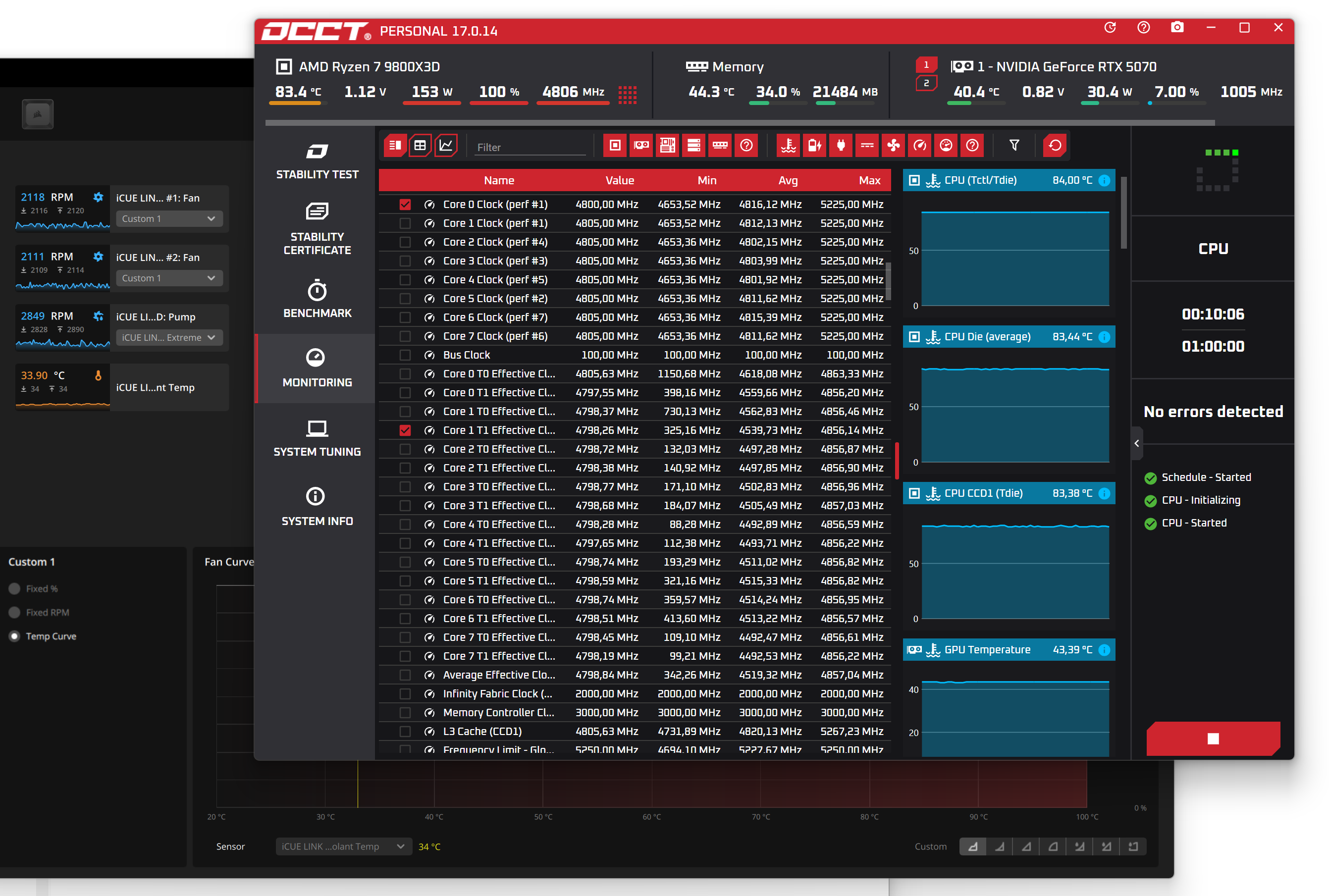Click the OCCT update refresh icon in title bar
The height and width of the screenshot is (896, 1329).
pyautogui.click(x=1110, y=27)
